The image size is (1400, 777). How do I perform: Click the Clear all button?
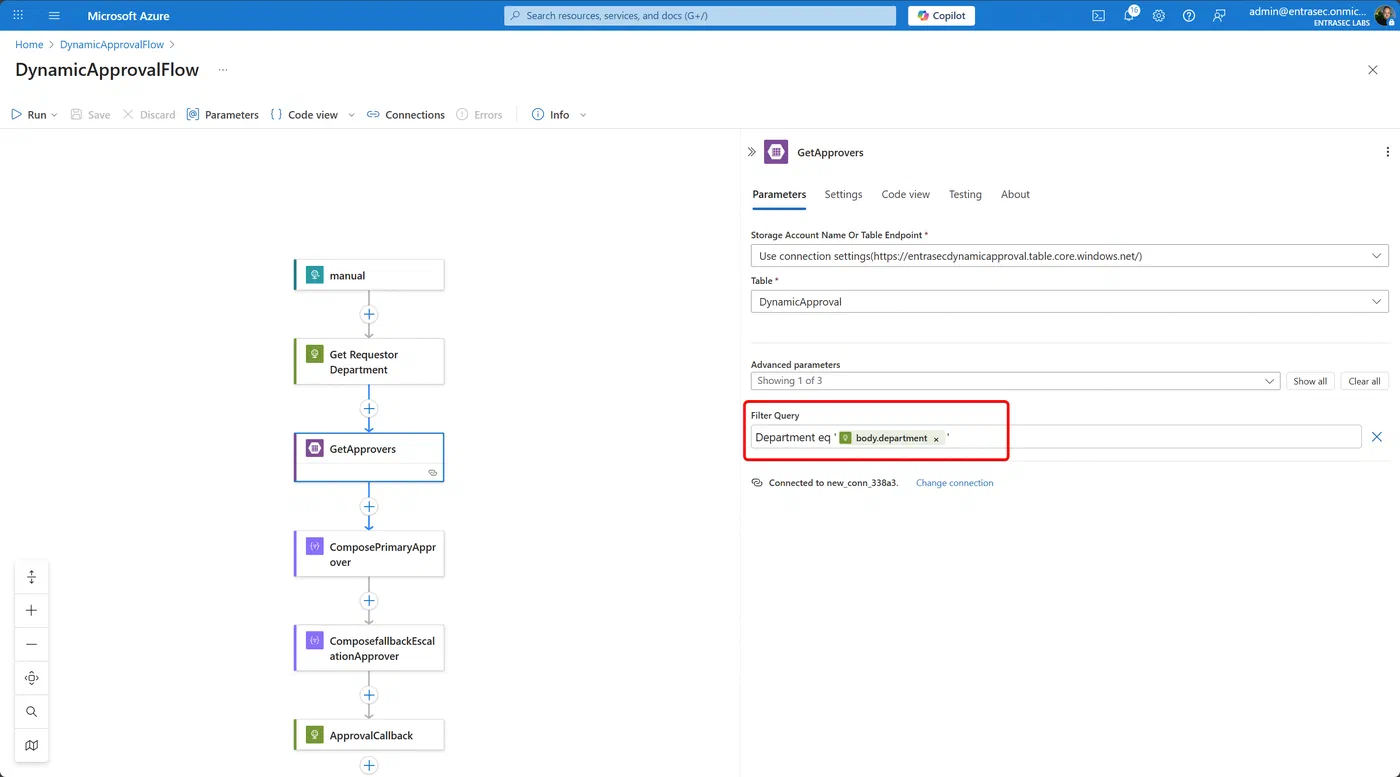[x=1364, y=381]
